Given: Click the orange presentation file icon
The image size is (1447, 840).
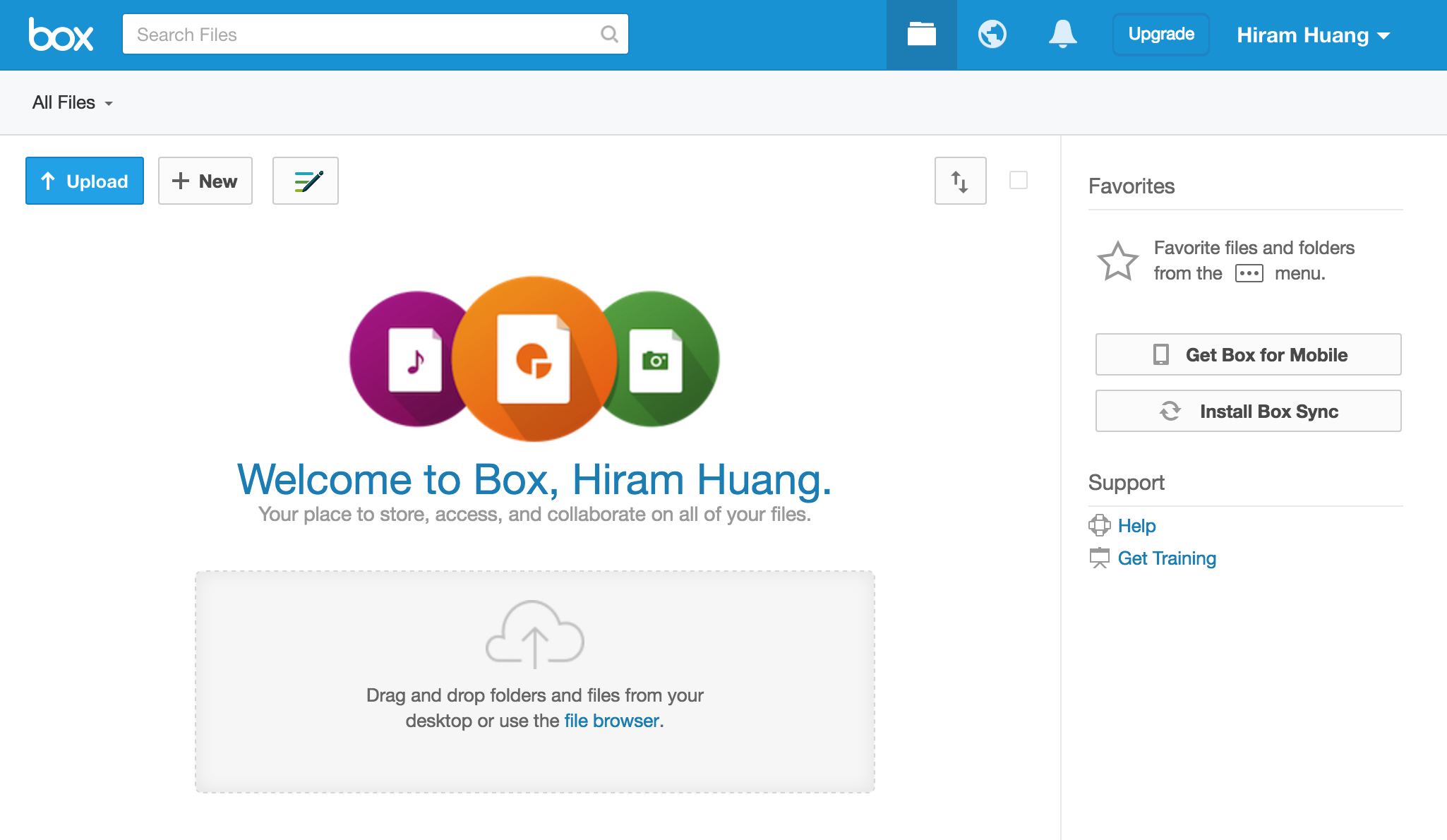Looking at the screenshot, I should 534,359.
